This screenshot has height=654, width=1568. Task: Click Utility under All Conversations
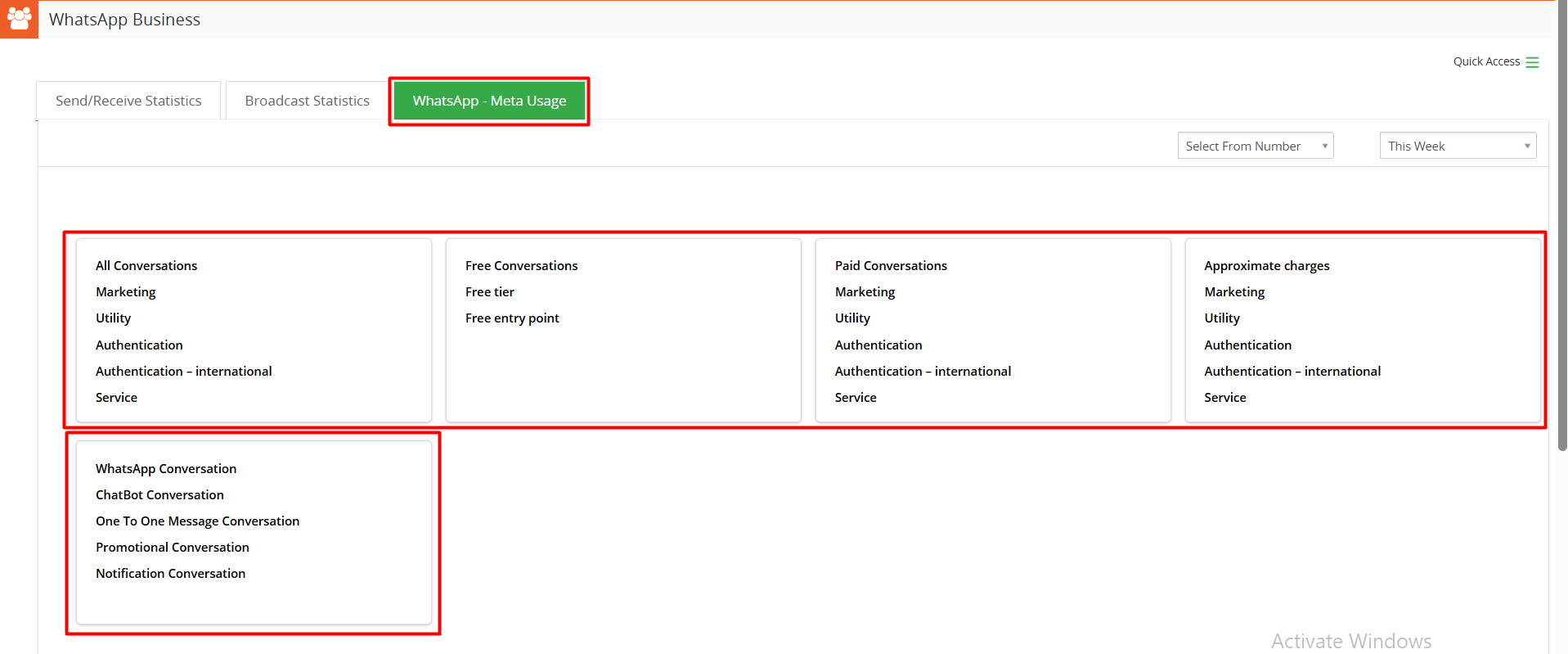[113, 318]
